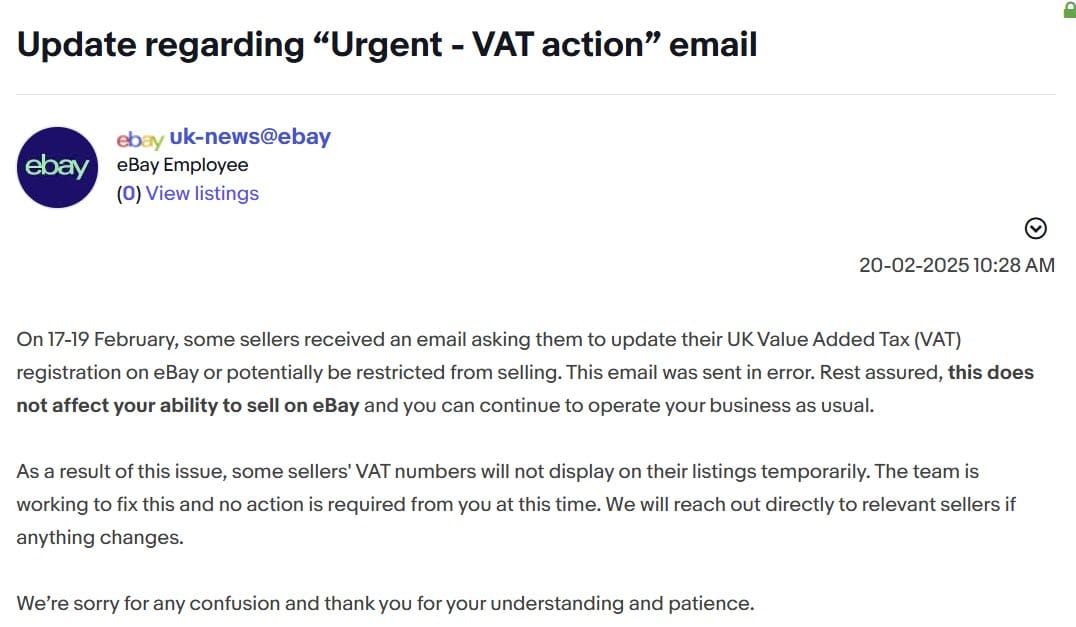This screenshot has height=627, width=1076.
Task: Expand the post options chevron circle
Action: pyautogui.click(x=1036, y=228)
